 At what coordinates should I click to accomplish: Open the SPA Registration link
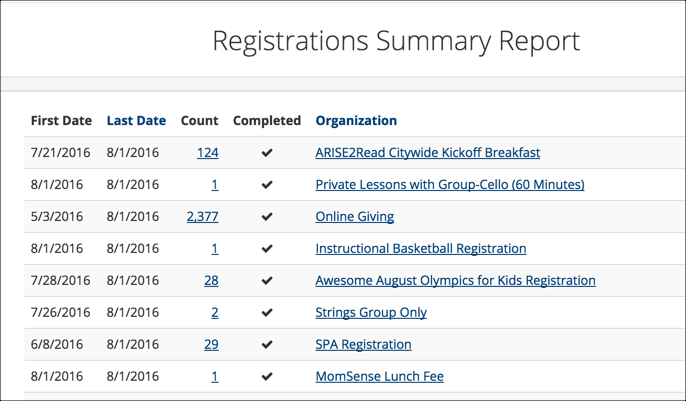point(364,344)
